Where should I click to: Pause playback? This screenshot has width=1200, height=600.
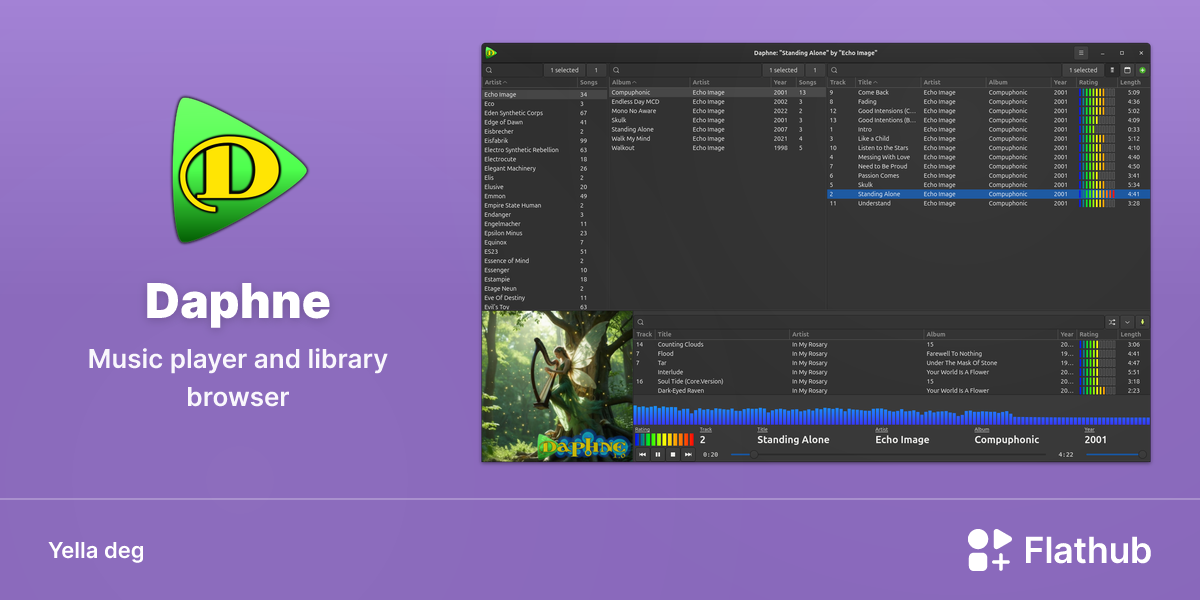[x=658, y=454]
